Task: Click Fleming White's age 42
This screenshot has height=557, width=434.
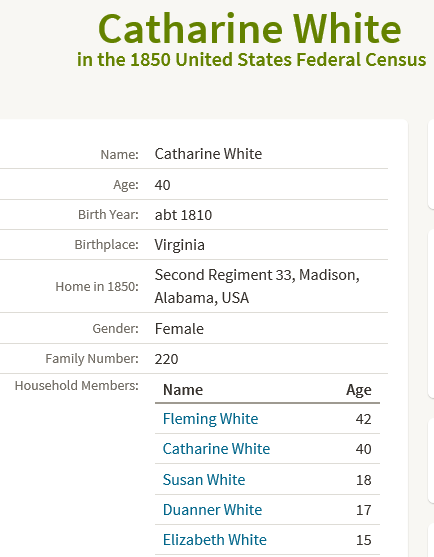Action: pos(363,419)
